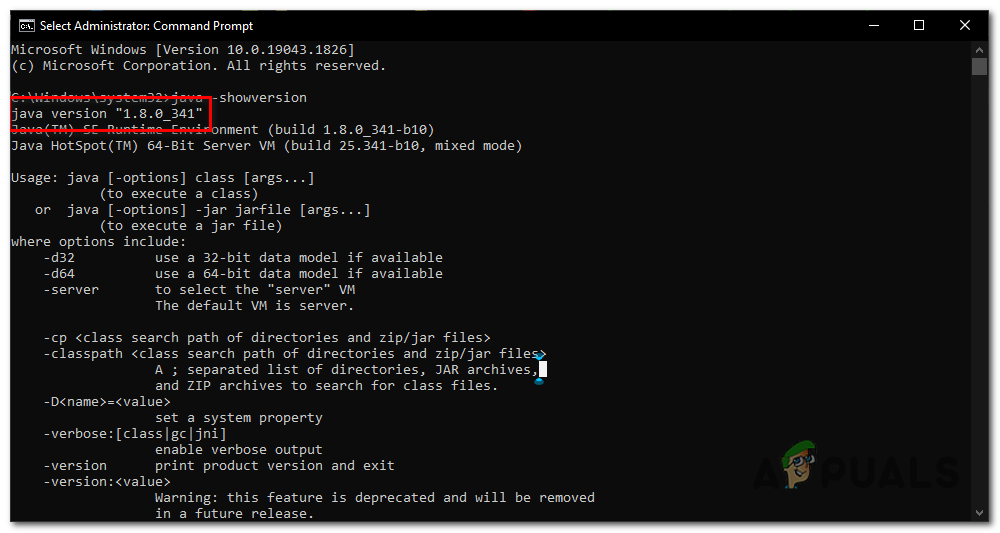Click the Microsoft Windows version line
1000x533 pixels.
pos(182,50)
